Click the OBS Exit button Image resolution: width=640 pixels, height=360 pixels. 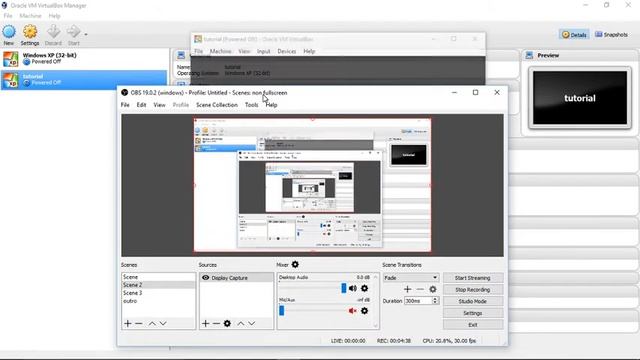[x=473, y=325]
